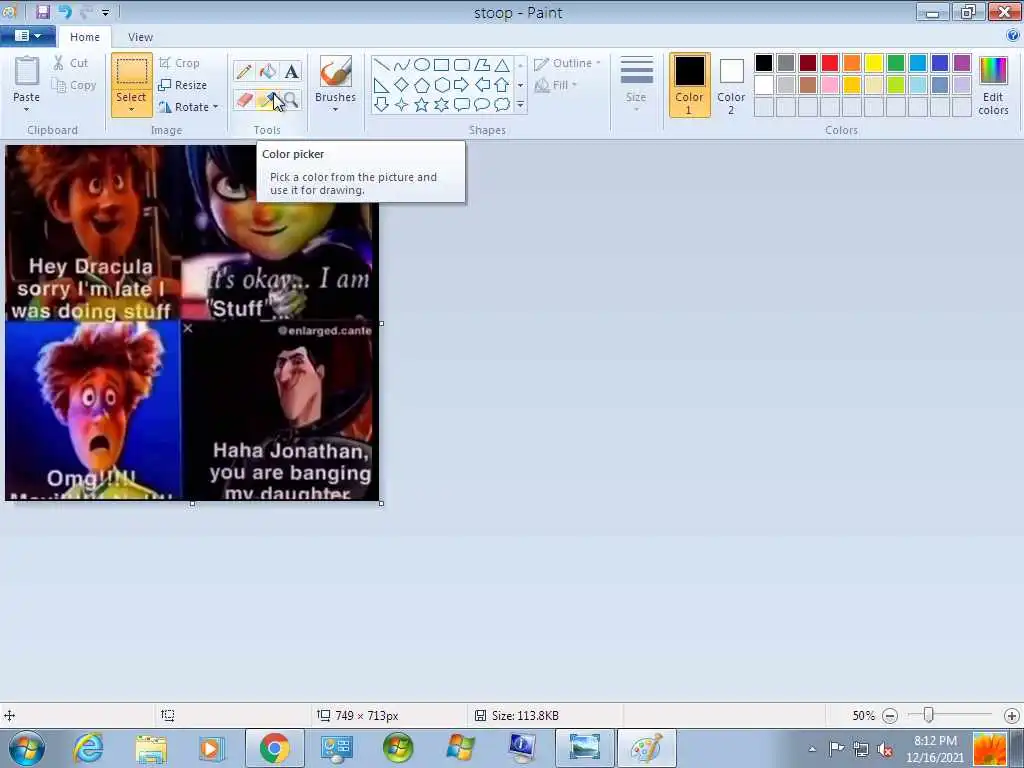This screenshot has height=768, width=1024.
Task: Open Customize Quick Access Toolbar arrow
Action: pos(105,12)
